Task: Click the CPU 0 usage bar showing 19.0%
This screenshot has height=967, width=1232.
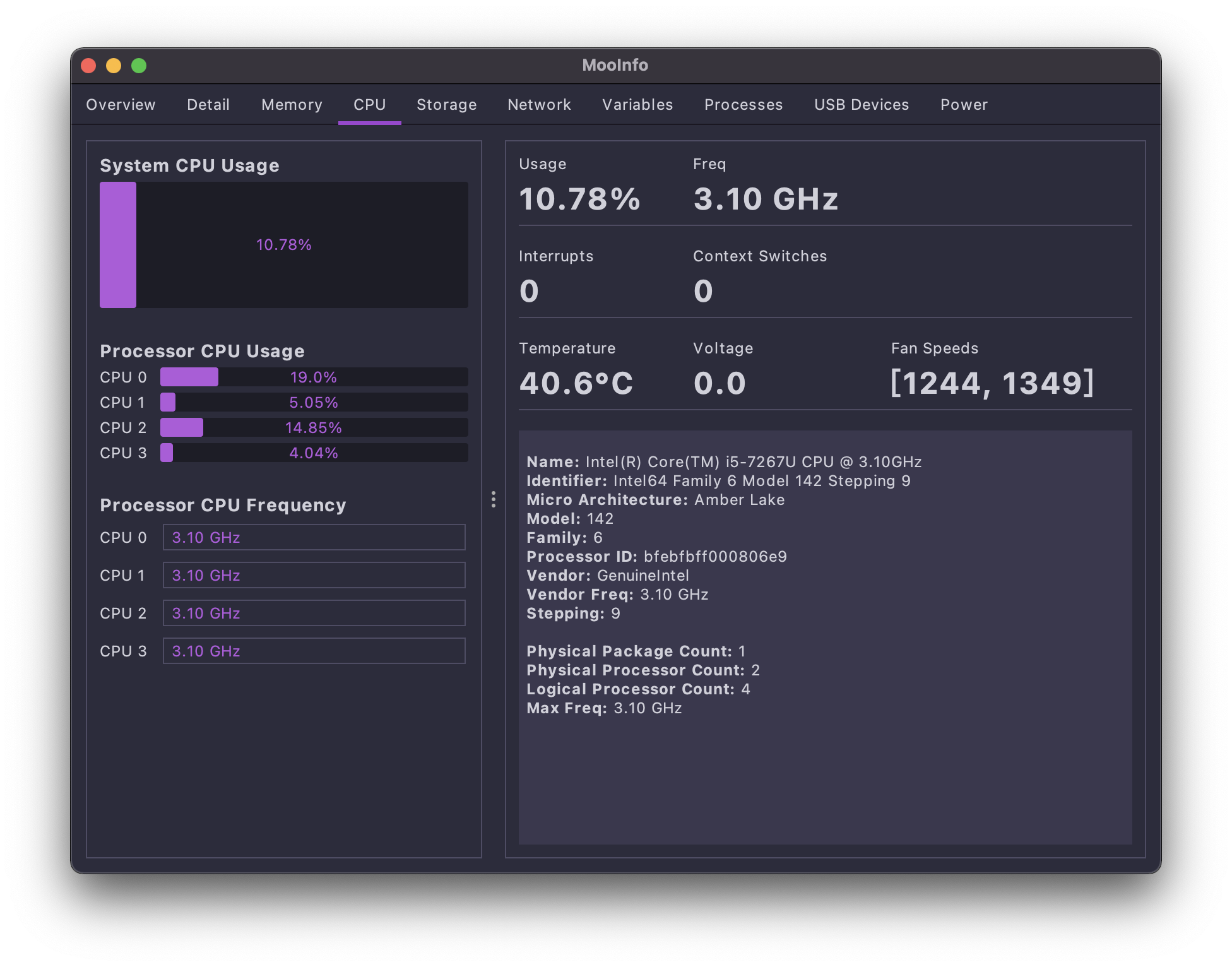Action: (314, 377)
